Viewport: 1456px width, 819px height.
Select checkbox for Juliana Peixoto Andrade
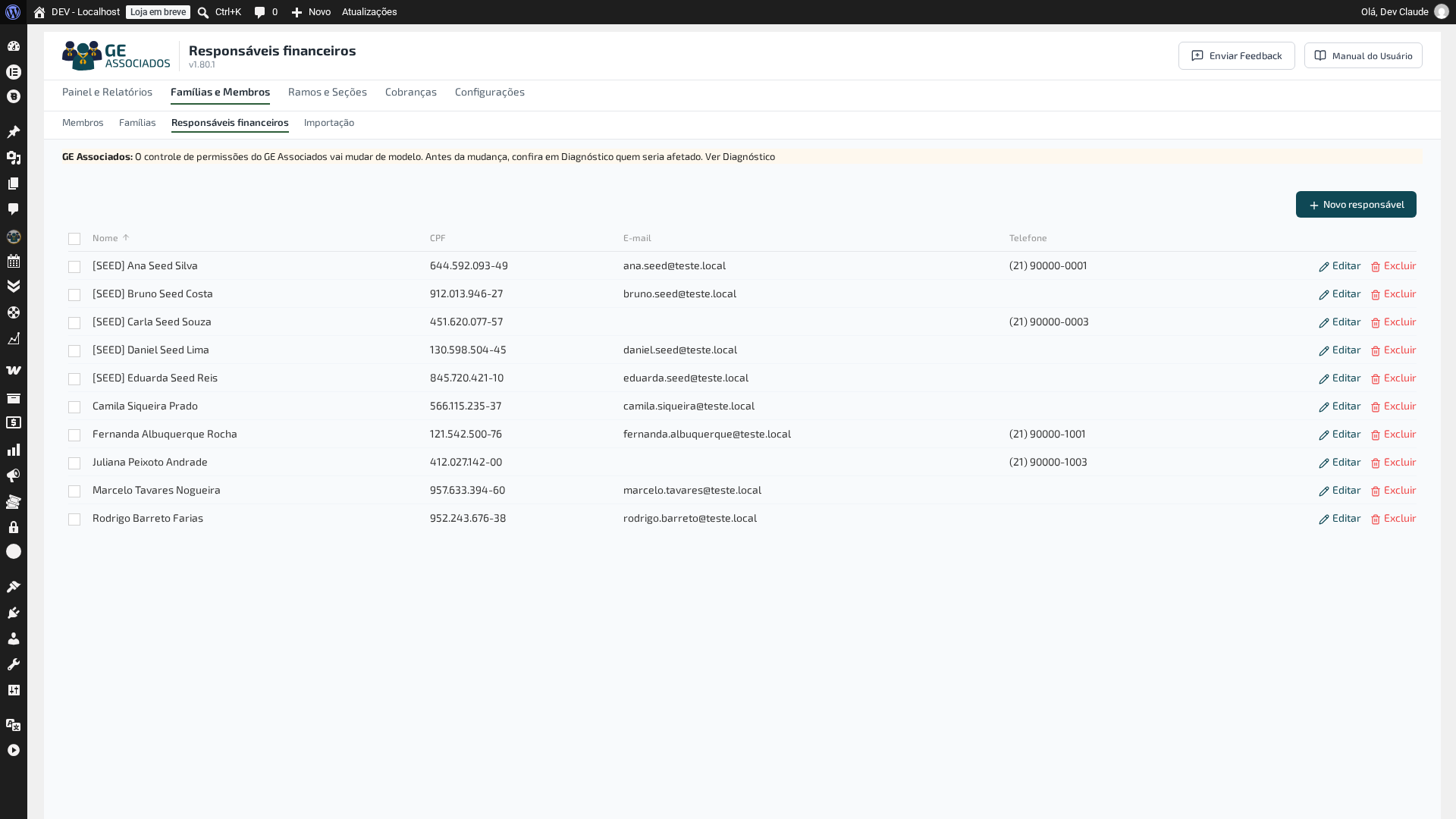tap(74, 463)
